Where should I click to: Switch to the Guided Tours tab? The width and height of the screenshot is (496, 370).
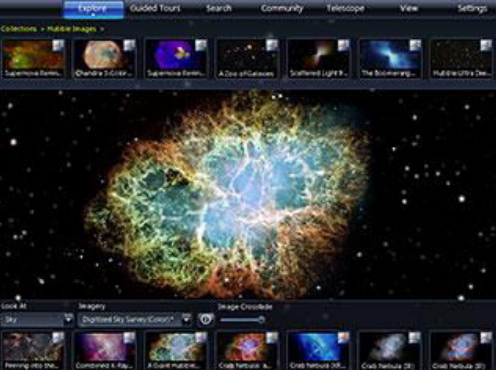pos(156,8)
